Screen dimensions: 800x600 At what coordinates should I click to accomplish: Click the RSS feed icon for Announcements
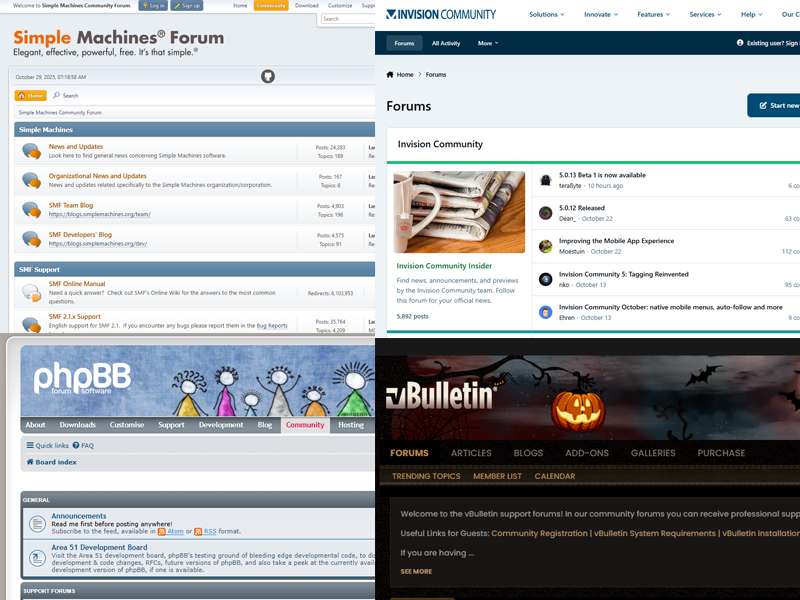tap(198, 532)
